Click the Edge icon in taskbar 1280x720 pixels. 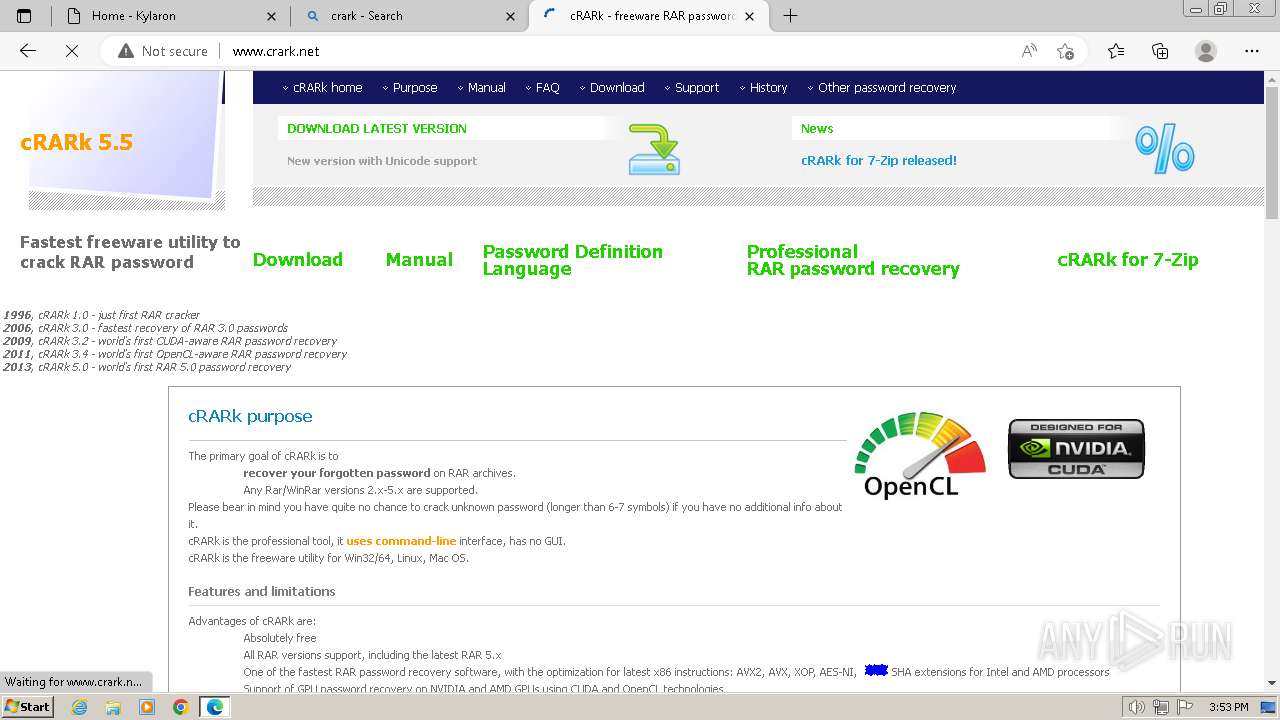pos(214,707)
